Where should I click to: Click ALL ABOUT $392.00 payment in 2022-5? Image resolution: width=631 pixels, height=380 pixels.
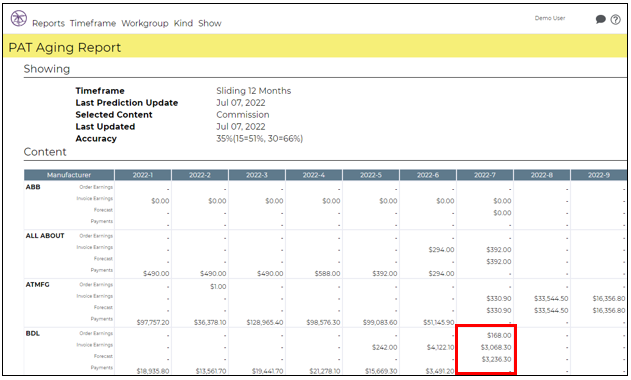coord(384,273)
